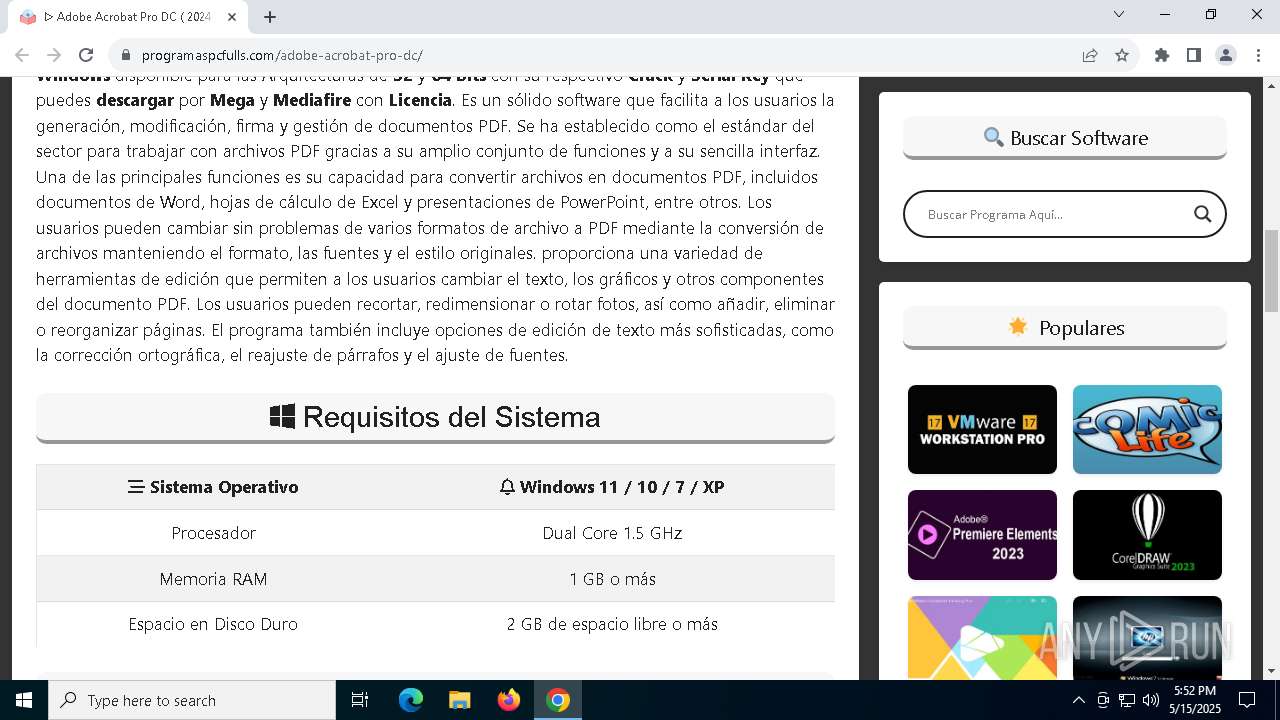The width and height of the screenshot is (1280, 720).
Task: Open Chrome profile avatar
Action: 1226,55
